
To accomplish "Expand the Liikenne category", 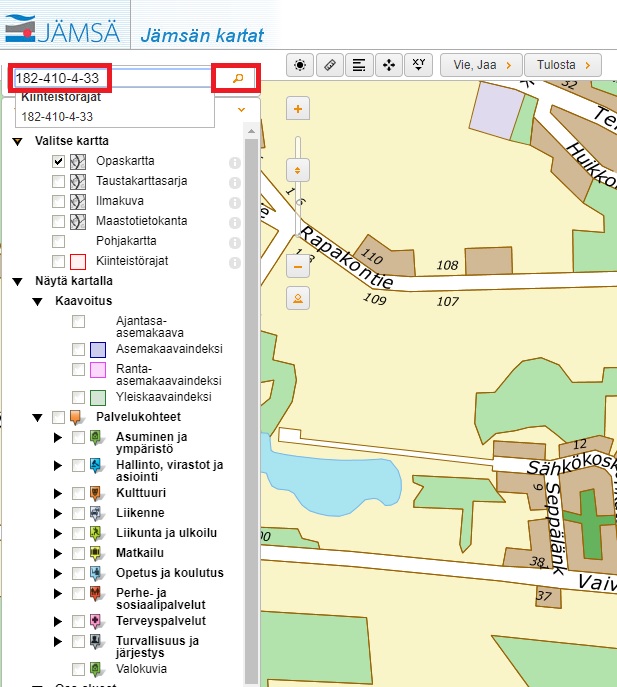I will pyautogui.click(x=58, y=513).
